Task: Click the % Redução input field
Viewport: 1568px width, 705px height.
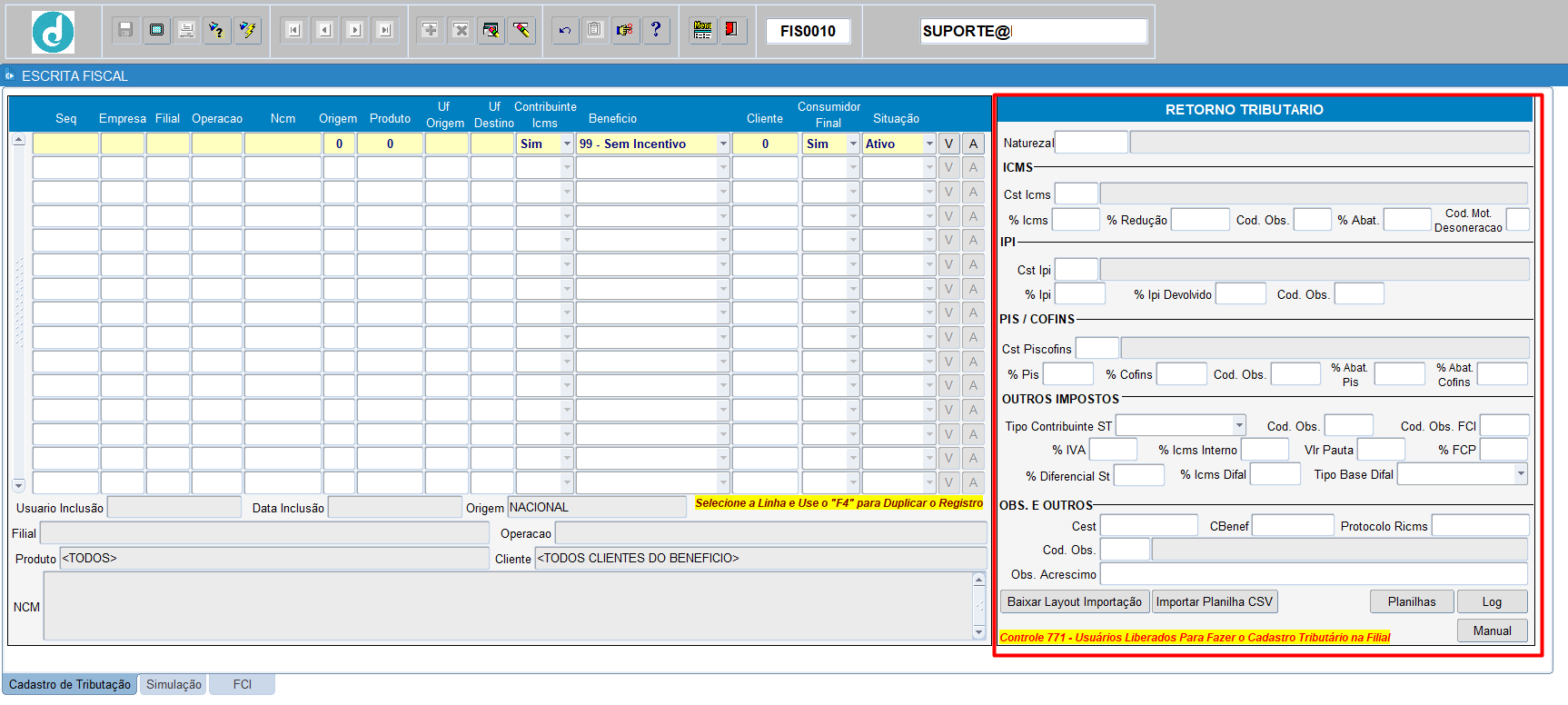Action: coord(1200,219)
